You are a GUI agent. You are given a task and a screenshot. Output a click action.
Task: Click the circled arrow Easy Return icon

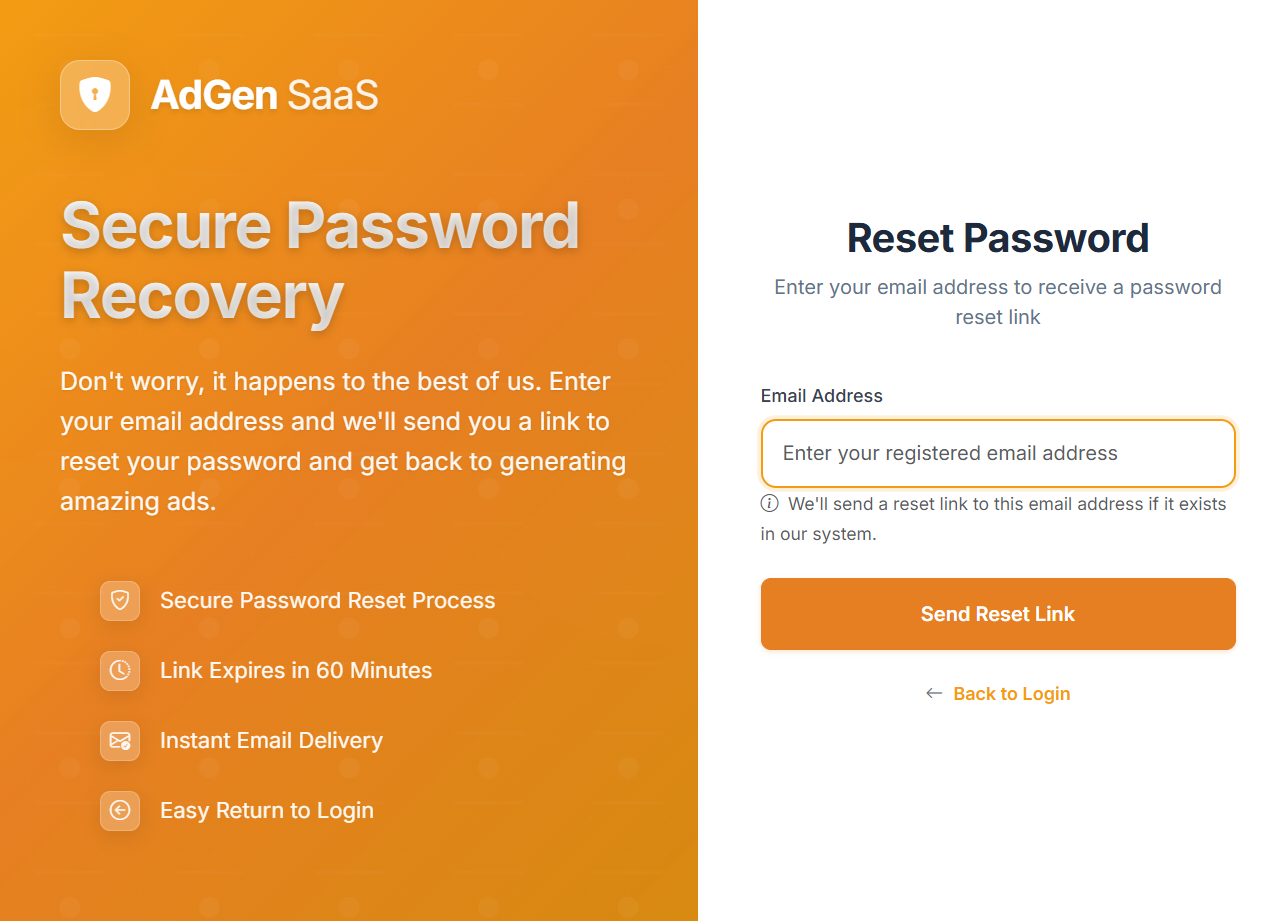point(120,811)
